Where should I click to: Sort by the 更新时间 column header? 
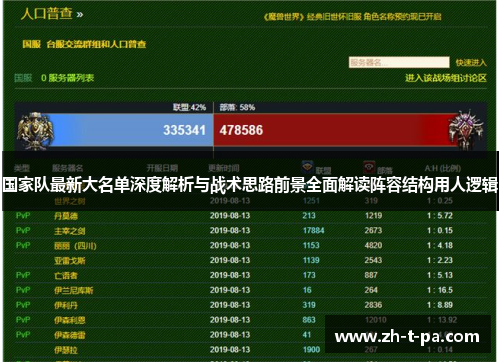(224, 168)
